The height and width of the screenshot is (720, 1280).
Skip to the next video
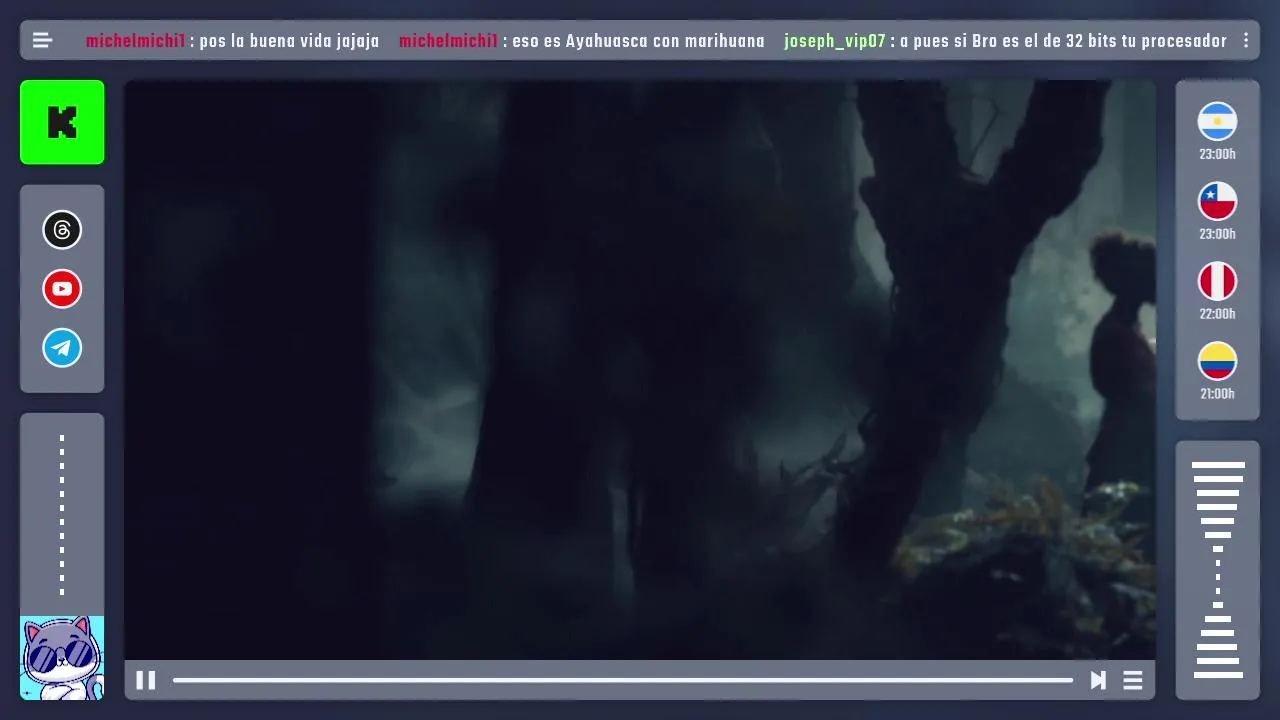(x=1098, y=681)
